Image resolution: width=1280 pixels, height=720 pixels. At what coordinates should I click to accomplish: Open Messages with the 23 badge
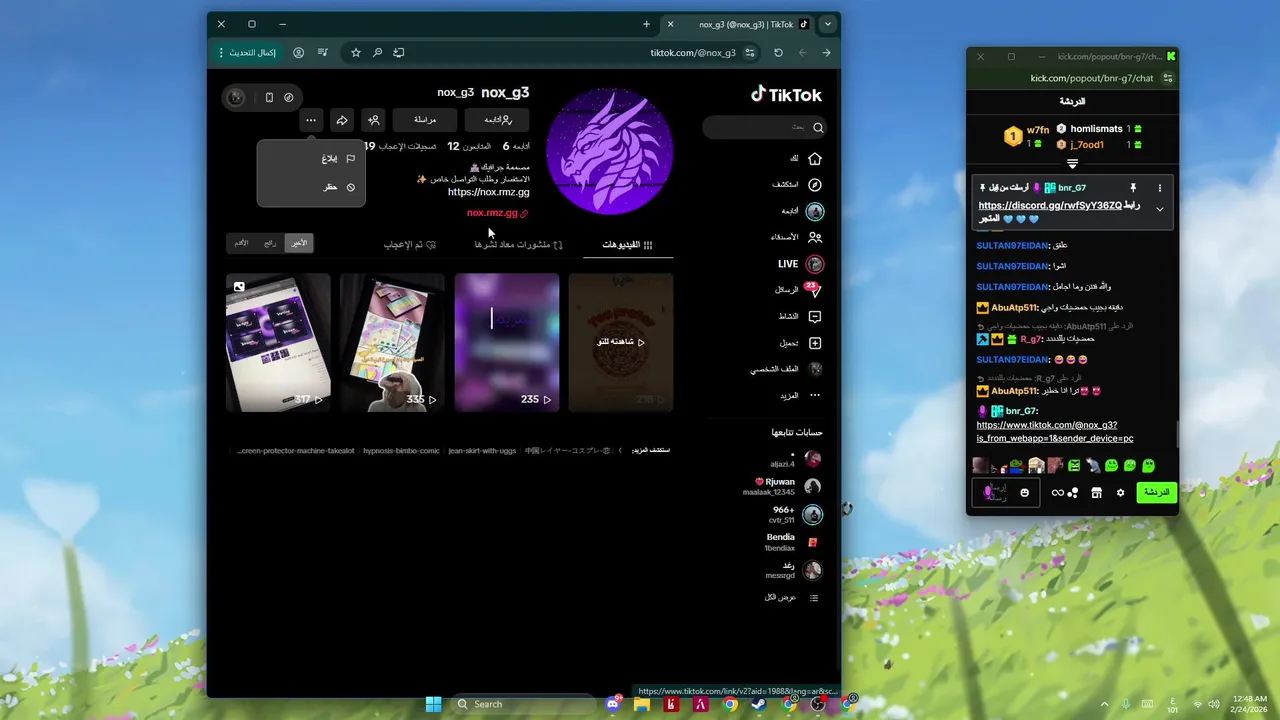click(815, 290)
